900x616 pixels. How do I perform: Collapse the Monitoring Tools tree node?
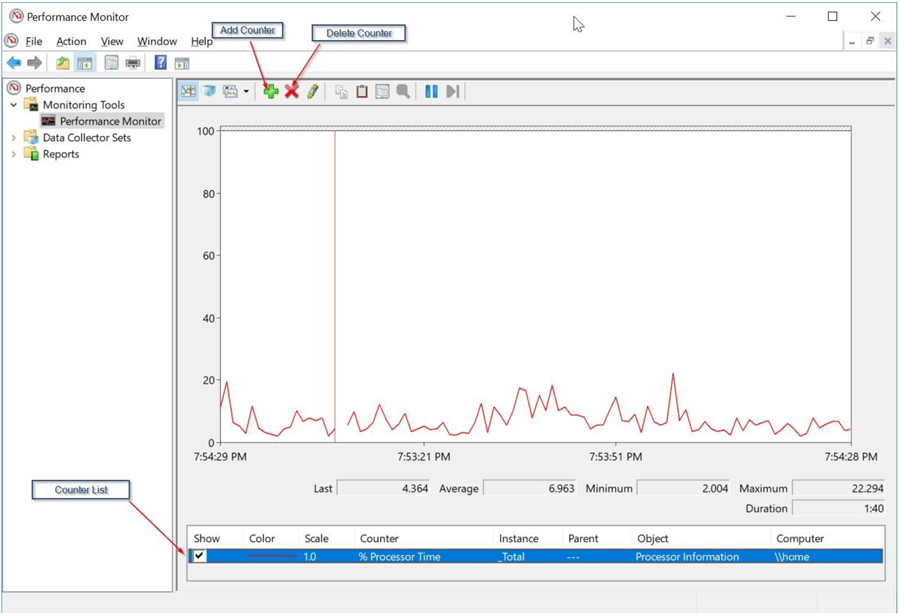click(x=14, y=105)
